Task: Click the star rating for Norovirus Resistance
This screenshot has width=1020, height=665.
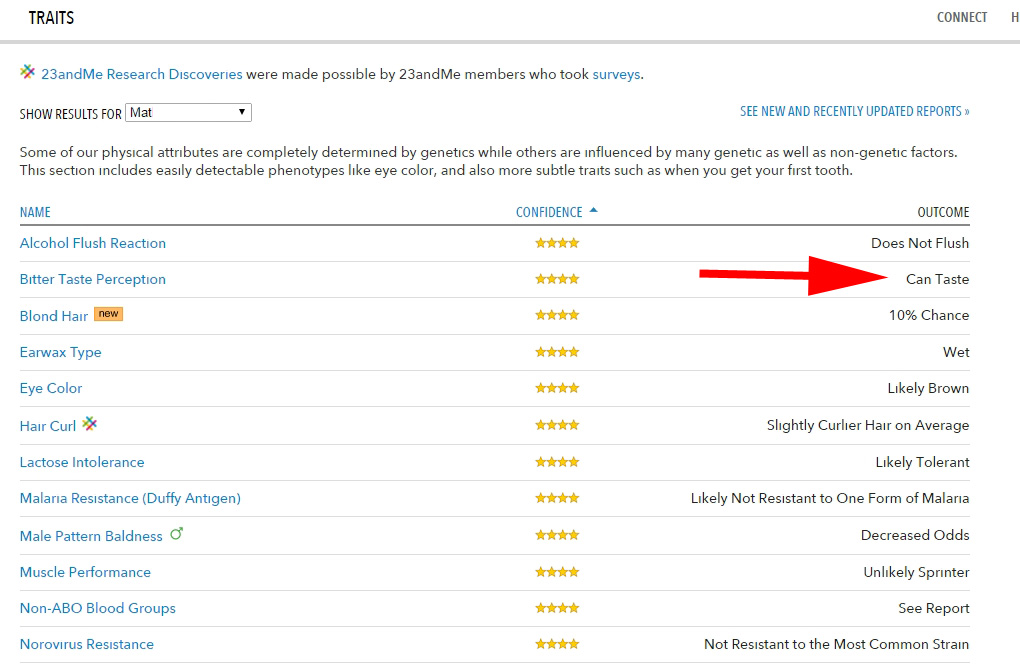Action: (557, 644)
